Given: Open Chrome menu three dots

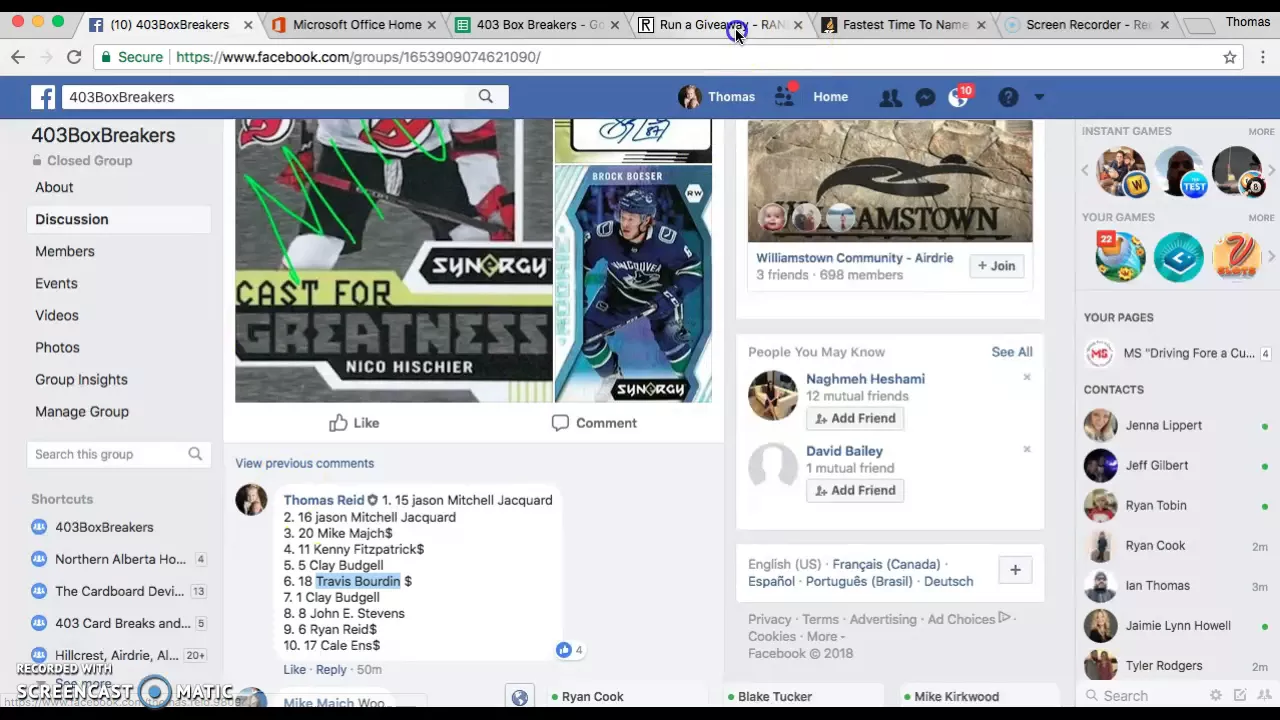Looking at the screenshot, I should (x=1263, y=57).
